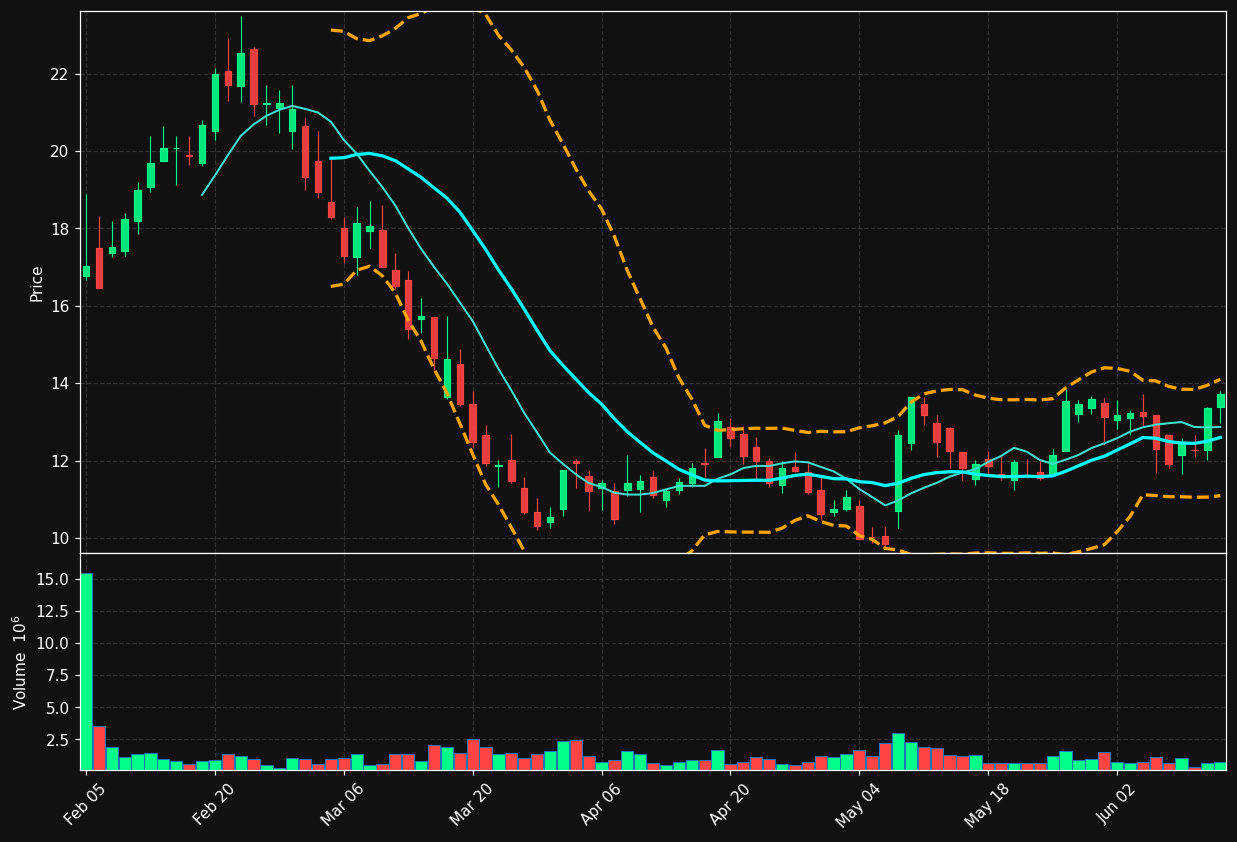Click the volume tick label 2.5
The image size is (1237, 842).
click(58, 741)
